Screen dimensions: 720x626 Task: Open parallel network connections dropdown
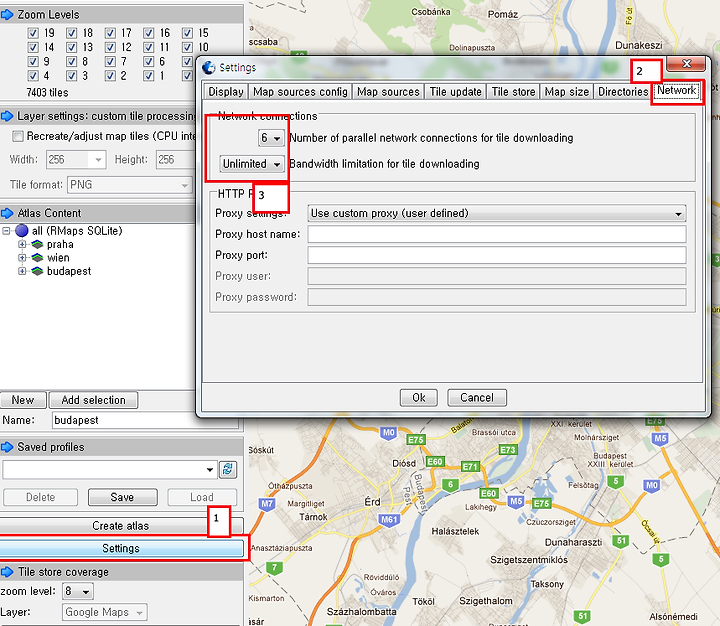click(x=271, y=138)
